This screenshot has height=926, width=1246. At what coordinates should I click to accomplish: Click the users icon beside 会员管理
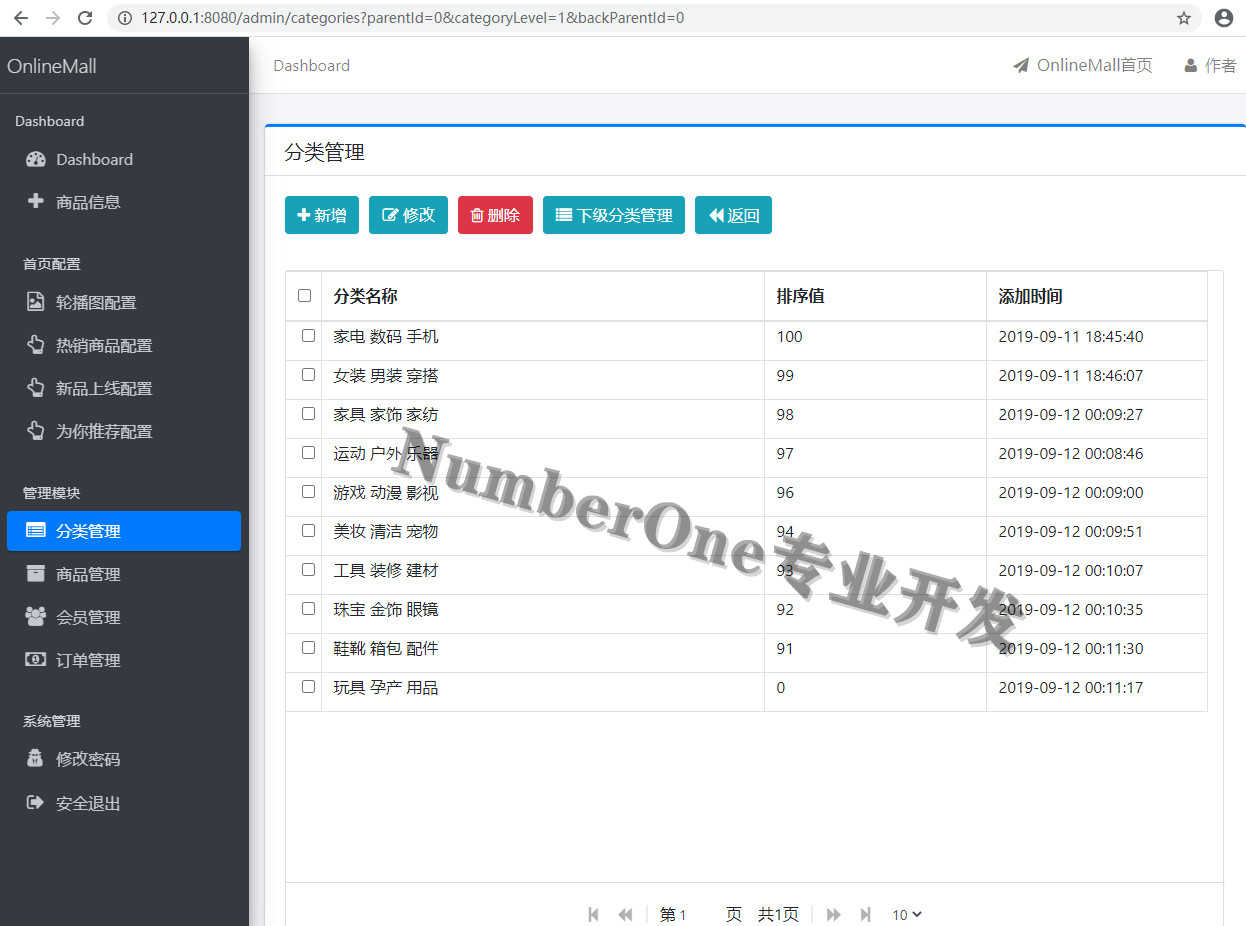36,616
